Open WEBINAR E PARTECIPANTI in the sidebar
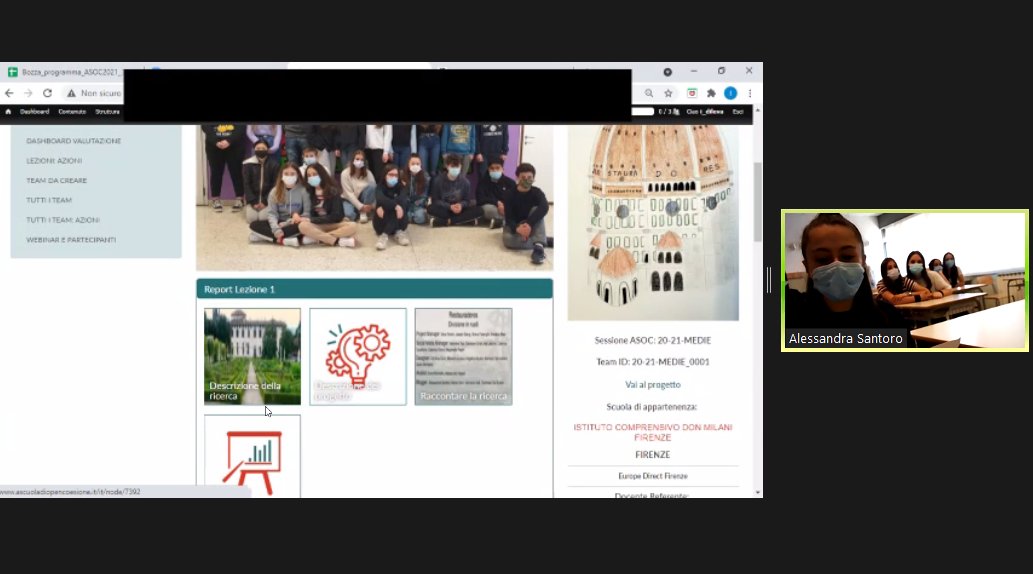1033x574 pixels. 71,240
